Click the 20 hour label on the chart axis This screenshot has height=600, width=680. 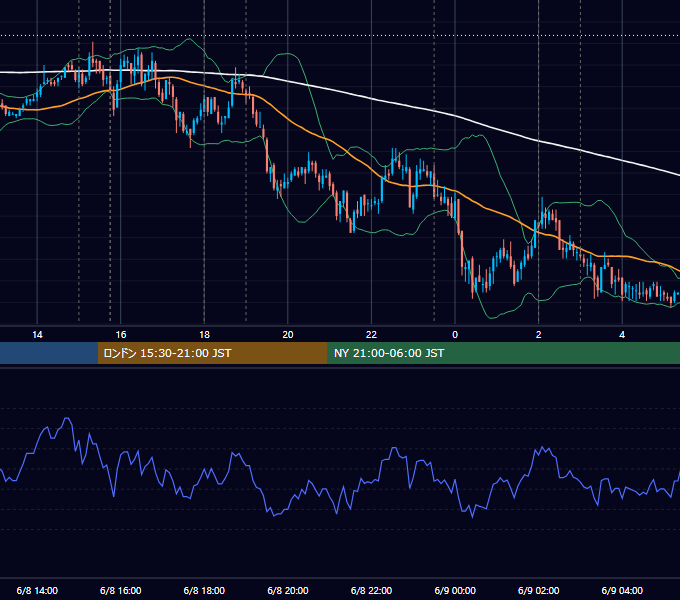click(288, 335)
